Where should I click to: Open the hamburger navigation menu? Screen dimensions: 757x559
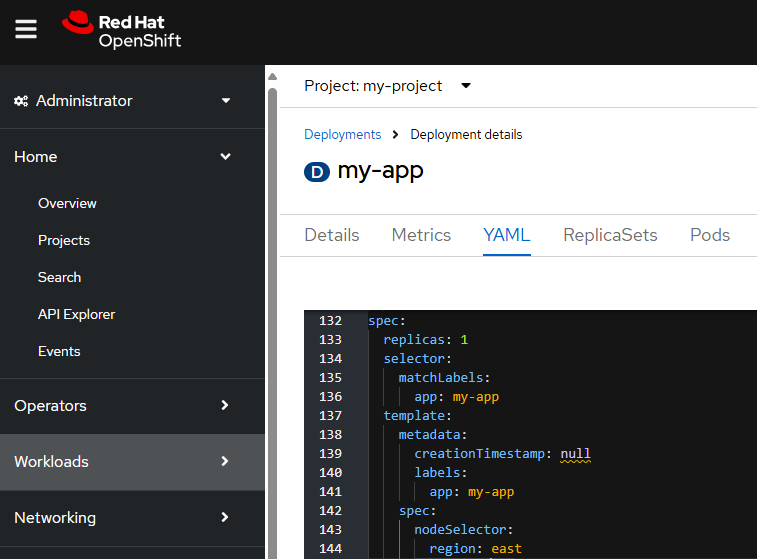(26, 29)
